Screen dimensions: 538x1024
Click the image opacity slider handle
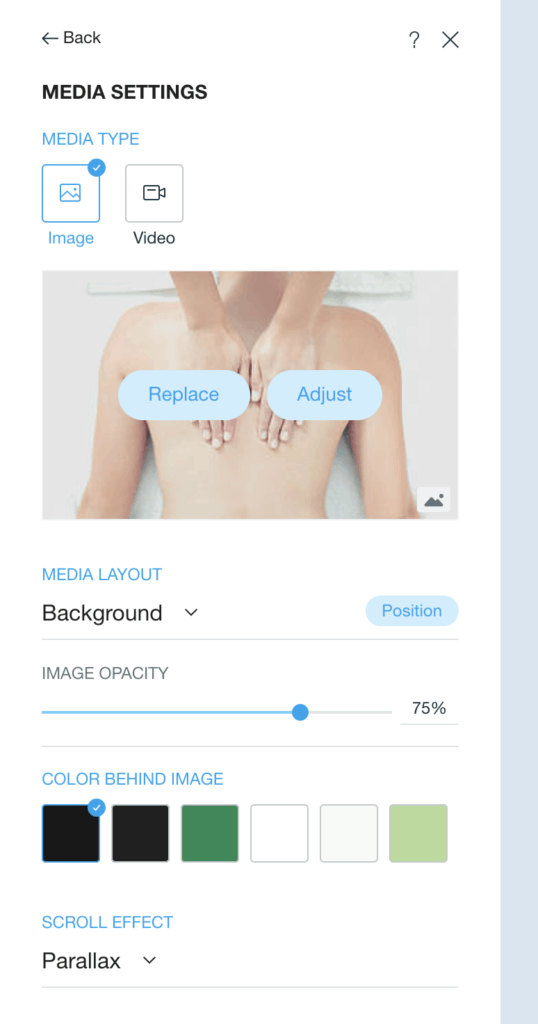pos(300,712)
